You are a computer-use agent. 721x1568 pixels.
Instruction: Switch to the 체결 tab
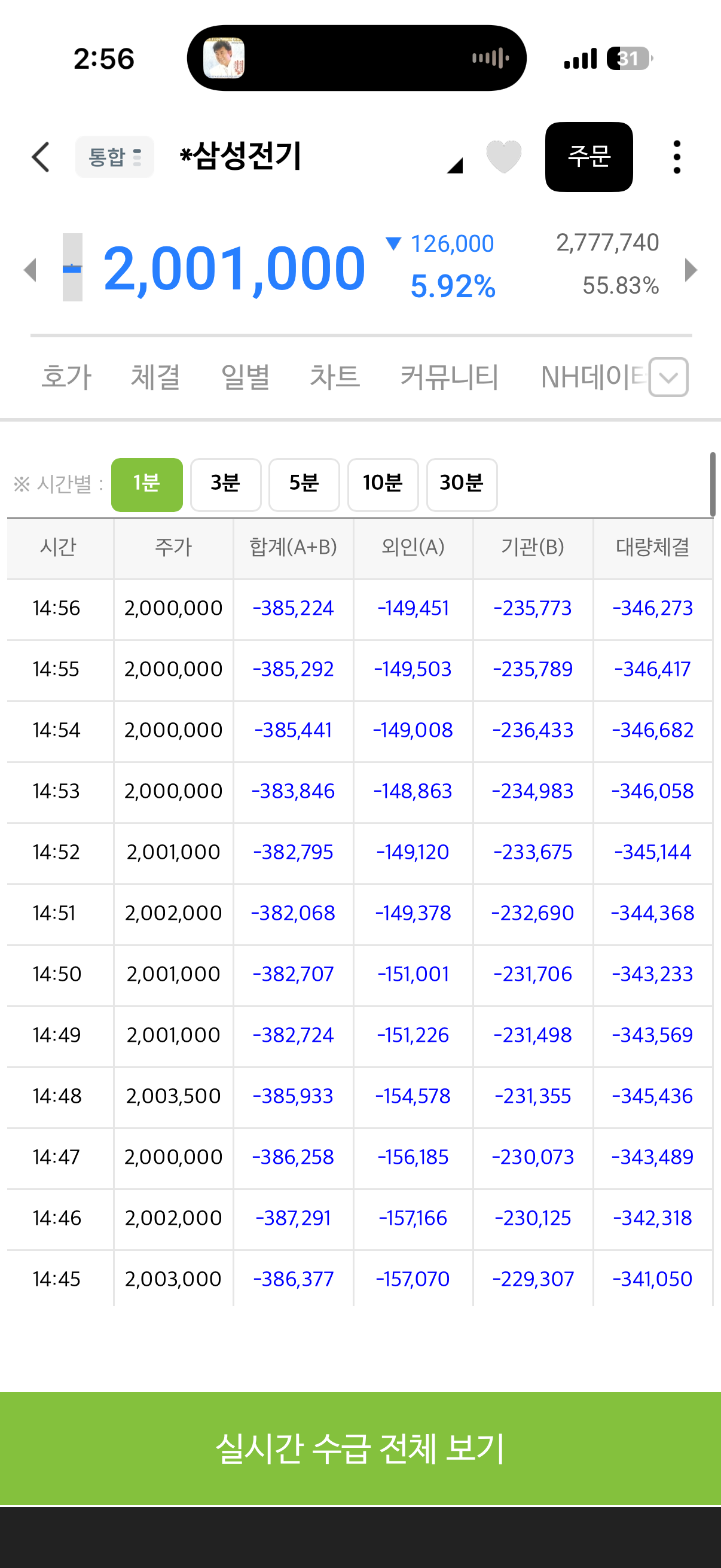click(x=156, y=376)
